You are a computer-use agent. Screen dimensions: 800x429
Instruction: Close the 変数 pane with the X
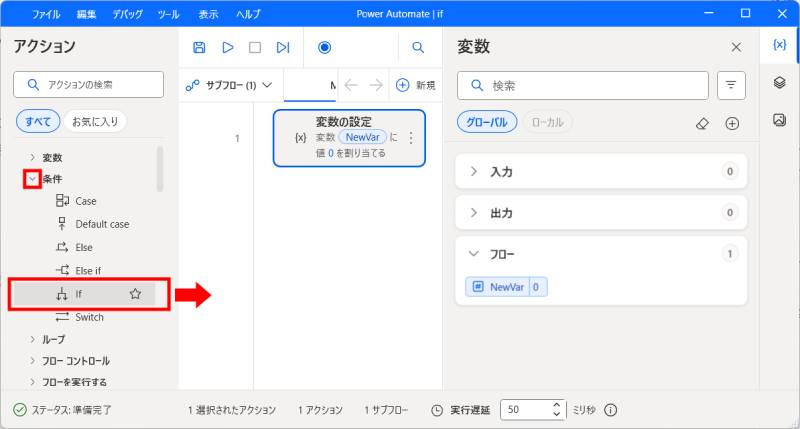tap(736, 47)
